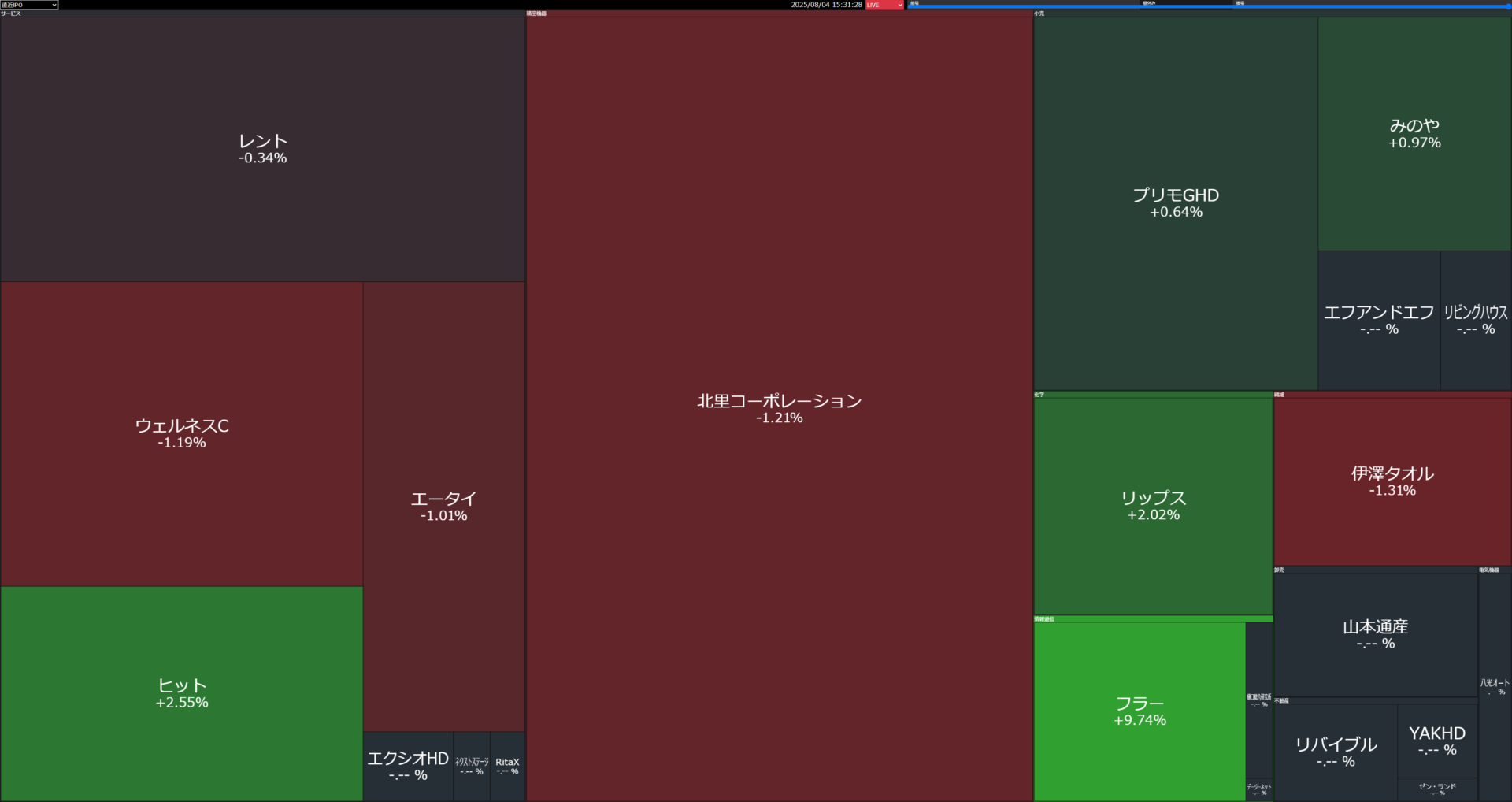Click the 山本通産 tile
The width and height of the screenshot is (1512, 802).
[1375, 635]
